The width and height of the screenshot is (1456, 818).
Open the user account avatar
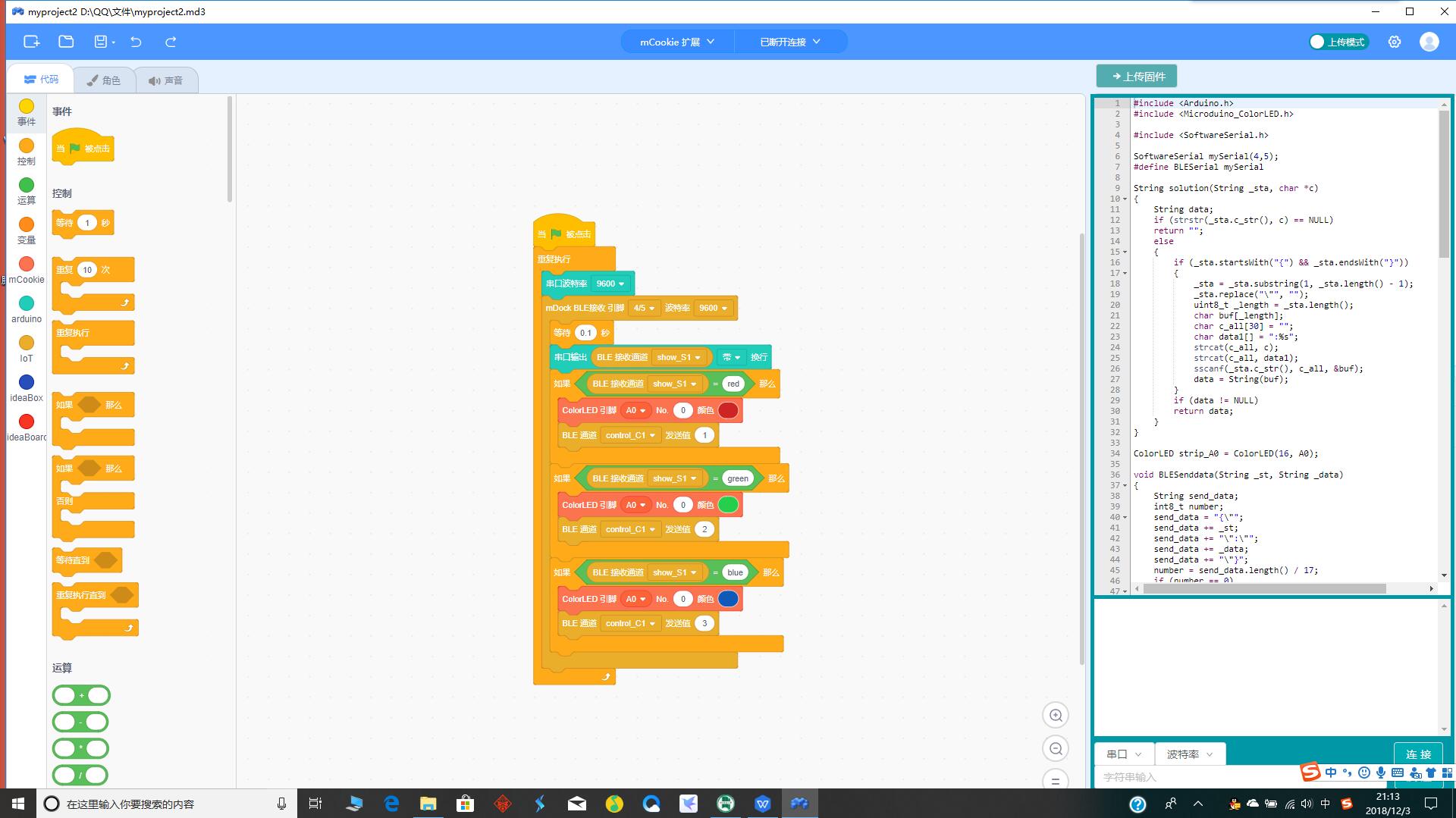point(1429,42)
